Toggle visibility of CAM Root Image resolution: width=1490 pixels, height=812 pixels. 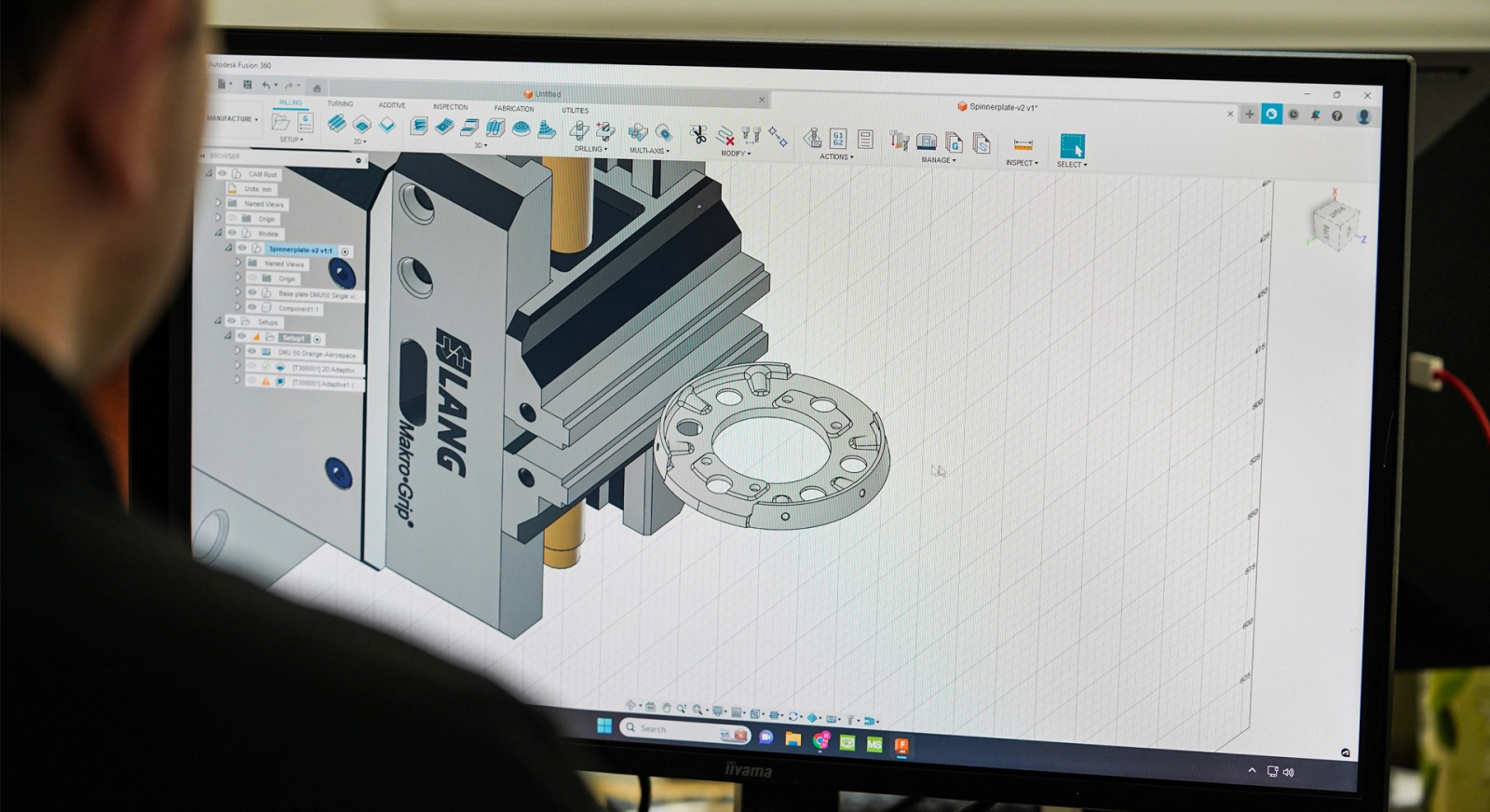(222, 173)
